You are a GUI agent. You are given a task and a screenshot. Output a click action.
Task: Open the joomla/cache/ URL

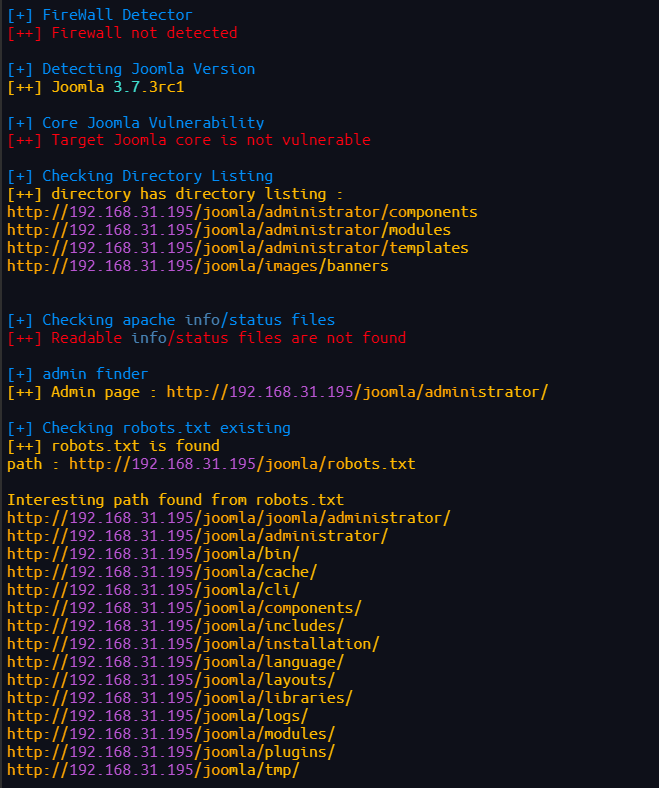162,572
